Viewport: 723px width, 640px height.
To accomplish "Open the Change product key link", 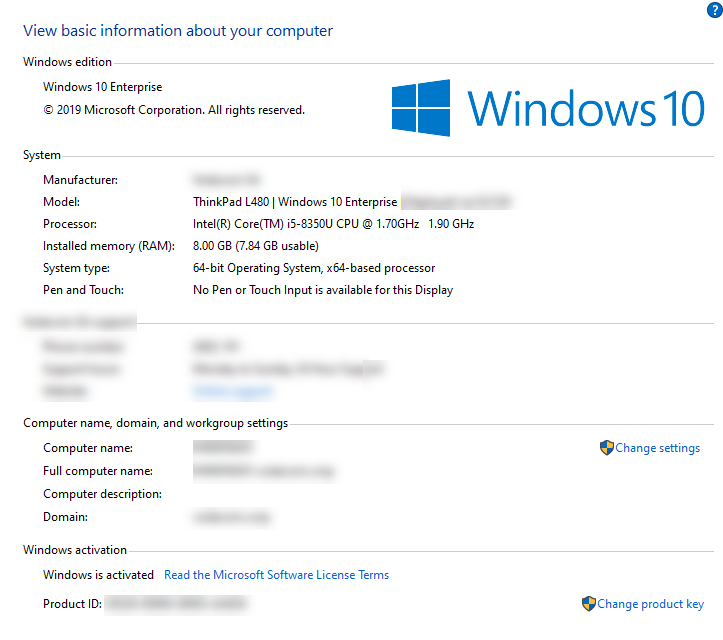I will click(x=651, y=604).
